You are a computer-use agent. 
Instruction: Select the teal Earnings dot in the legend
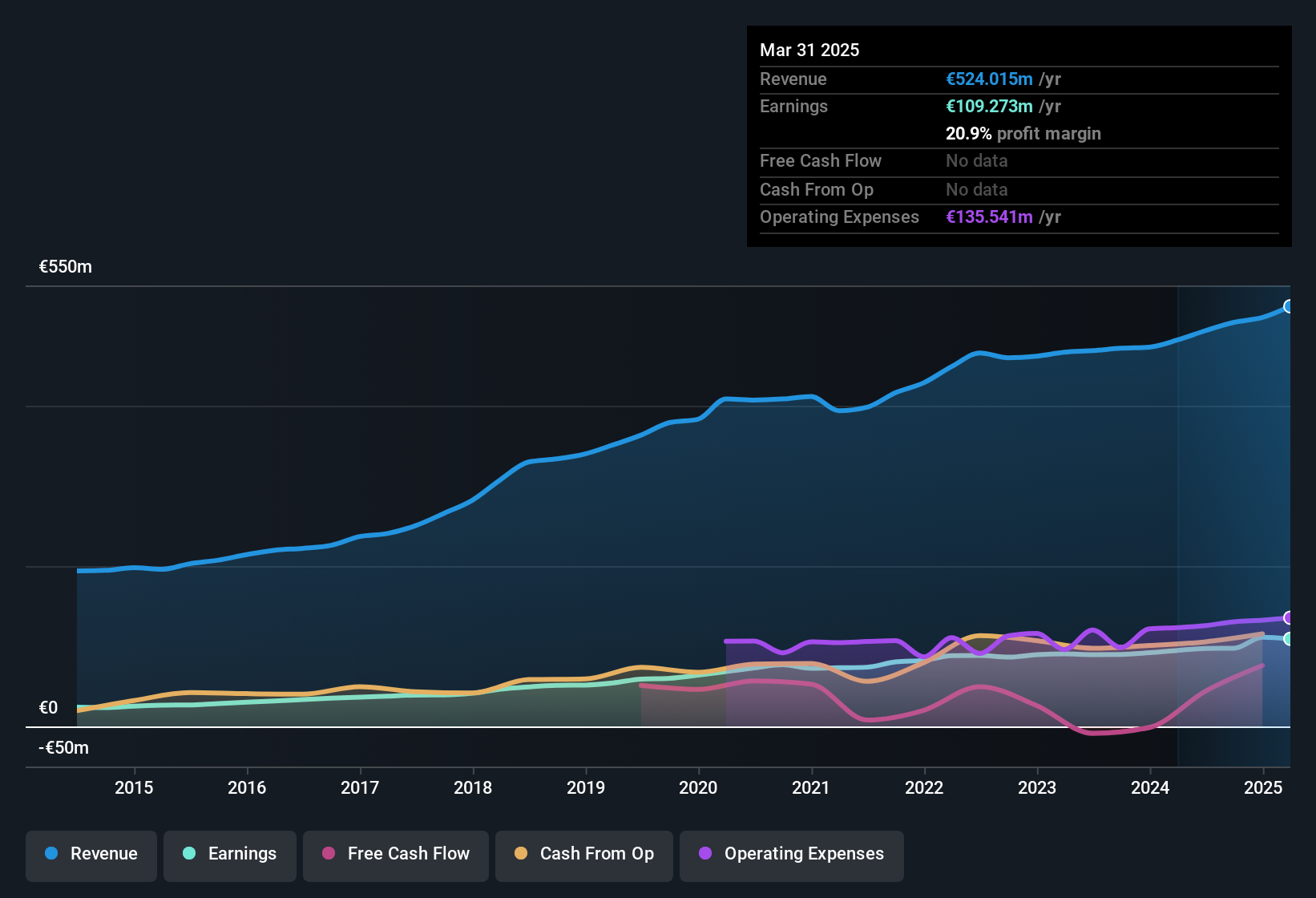pyautogui.click(x=190, y=855)
